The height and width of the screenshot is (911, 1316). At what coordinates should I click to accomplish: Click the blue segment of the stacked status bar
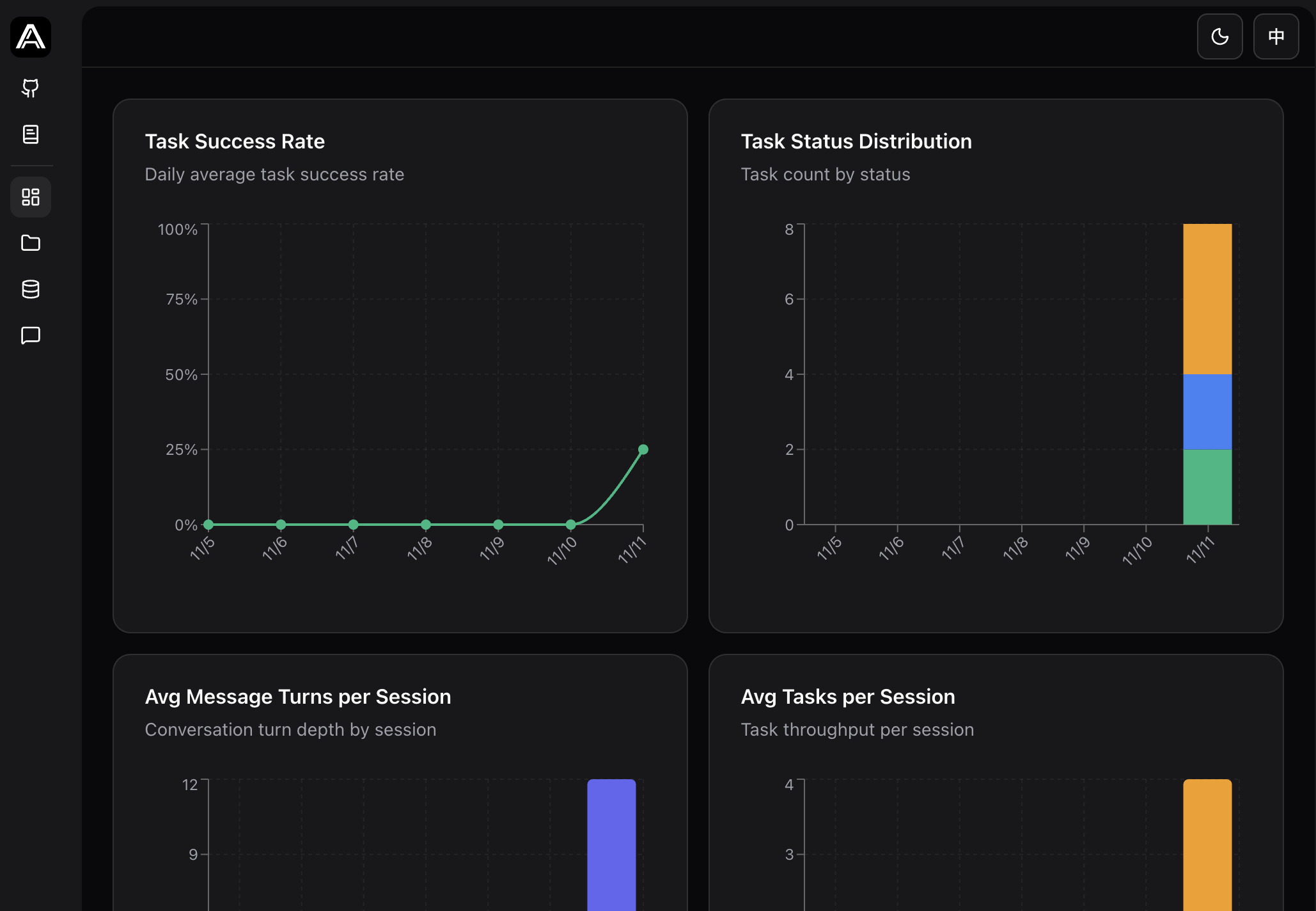coord(1207,413)
